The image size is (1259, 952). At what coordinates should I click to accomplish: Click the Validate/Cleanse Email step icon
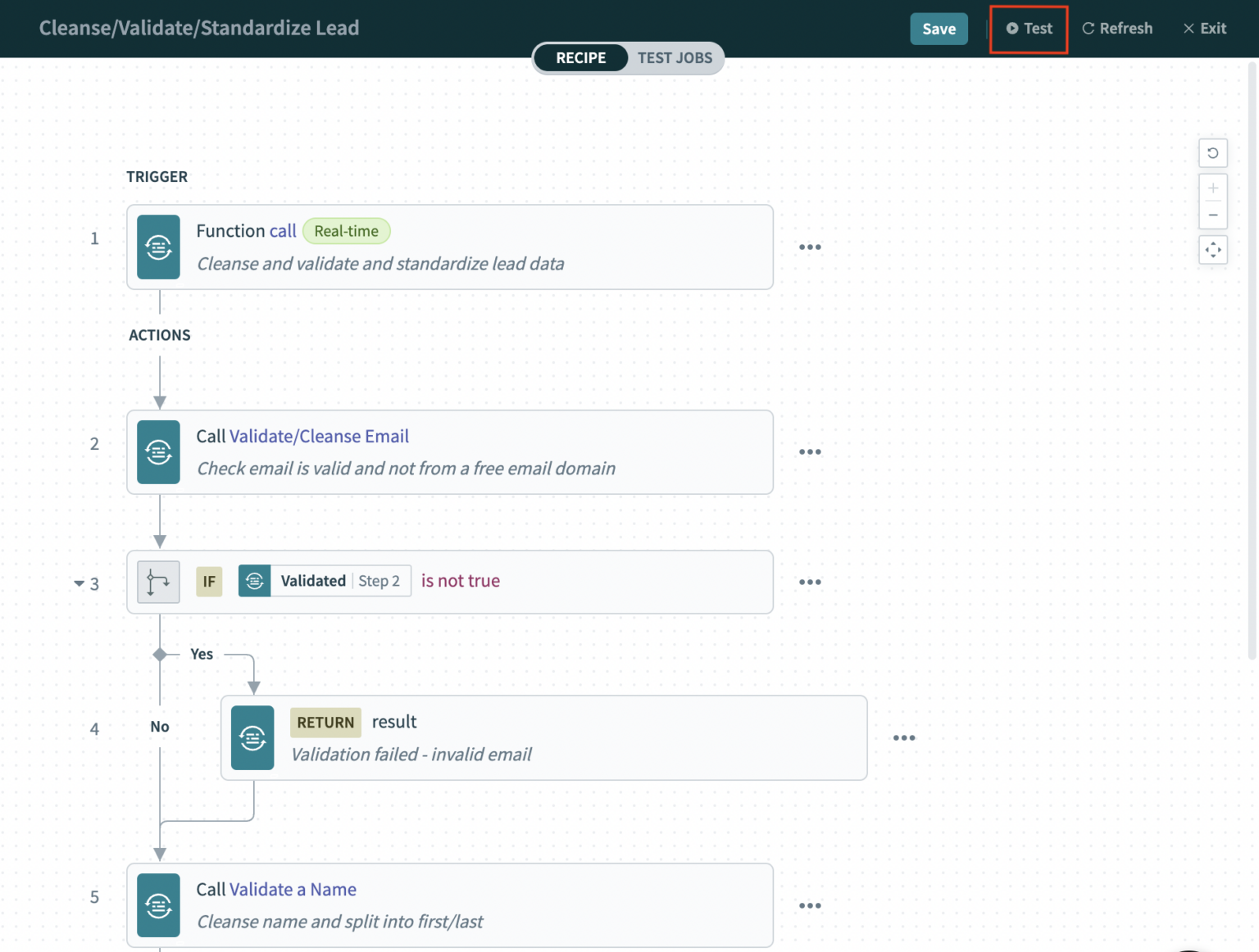[x=158, y=451]
